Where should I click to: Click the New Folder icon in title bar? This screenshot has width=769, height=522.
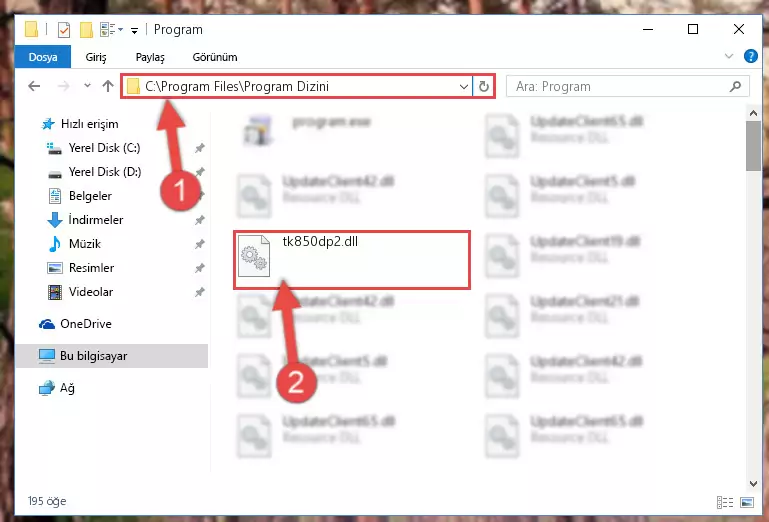[86, 30]
